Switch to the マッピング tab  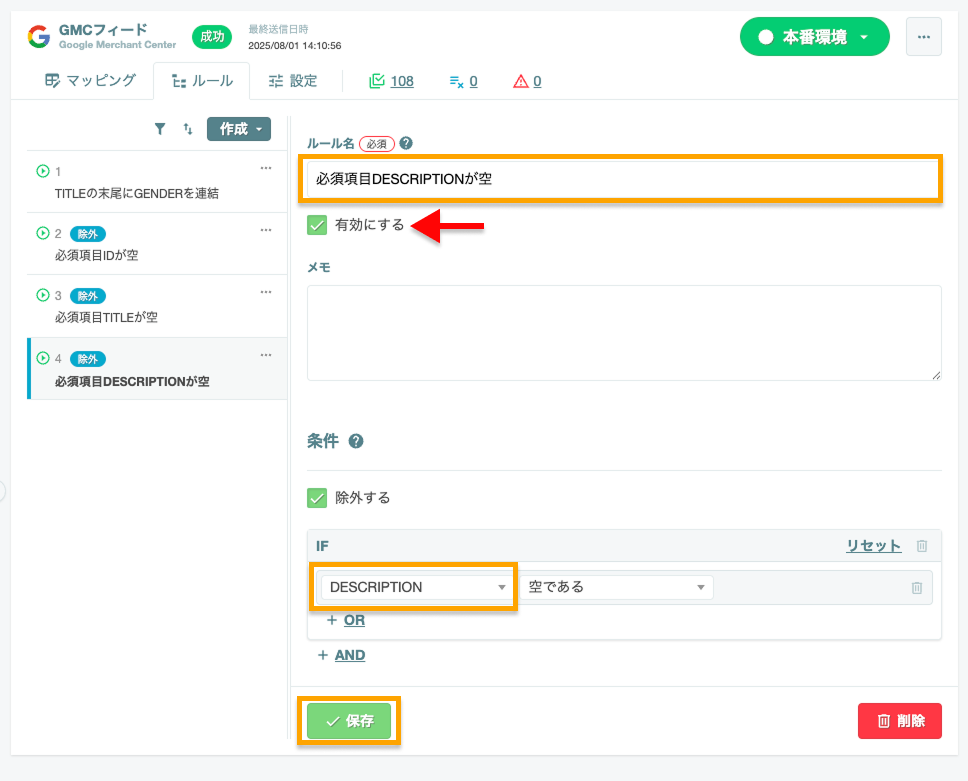click(x=90, y=81)
